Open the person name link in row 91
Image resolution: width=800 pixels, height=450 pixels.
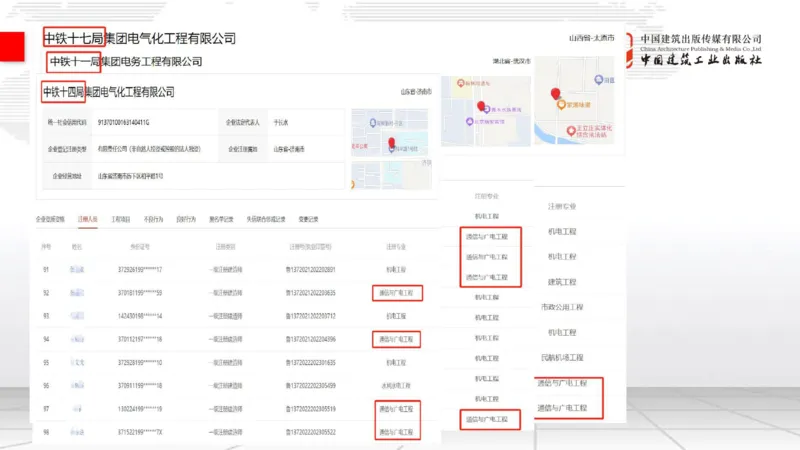click(77, 269)
